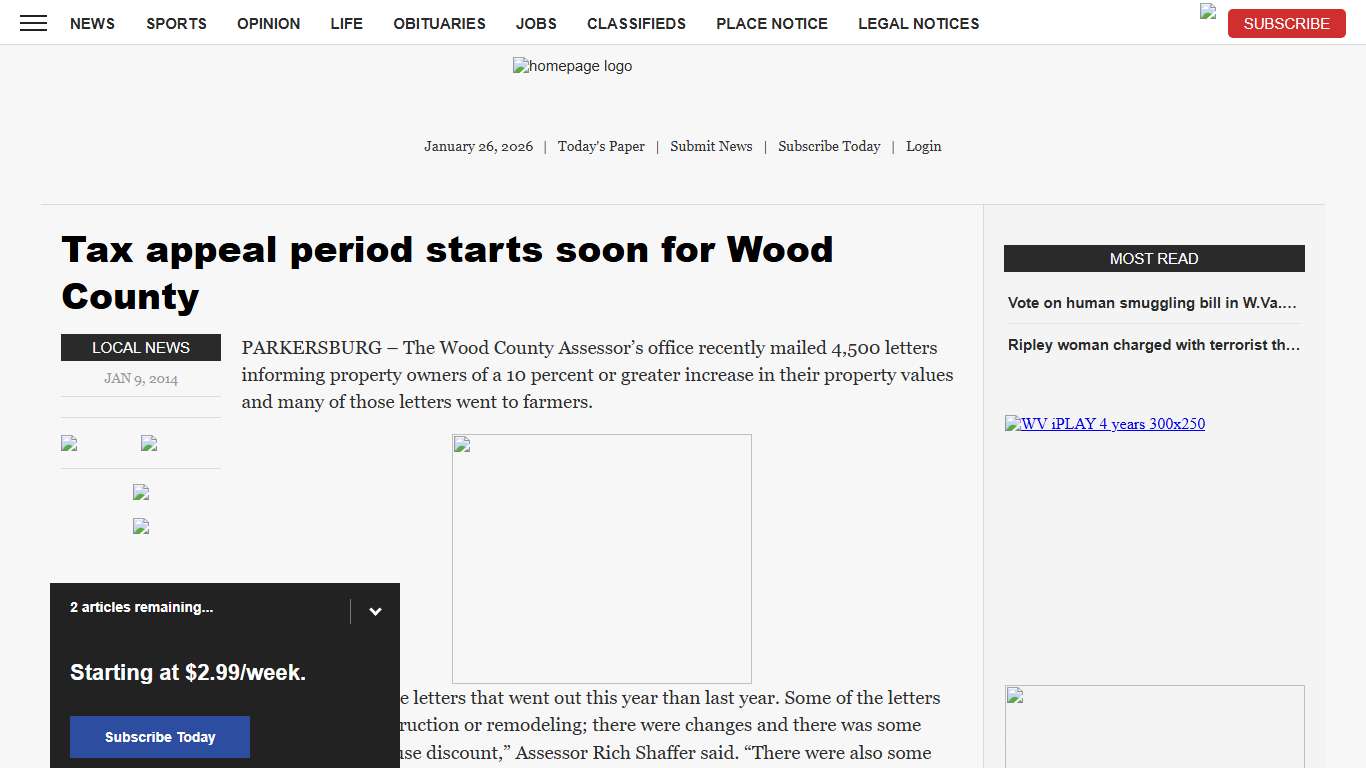Open the WV iPLAY advertisement
1366x768 pixels.
(1104, 424)
